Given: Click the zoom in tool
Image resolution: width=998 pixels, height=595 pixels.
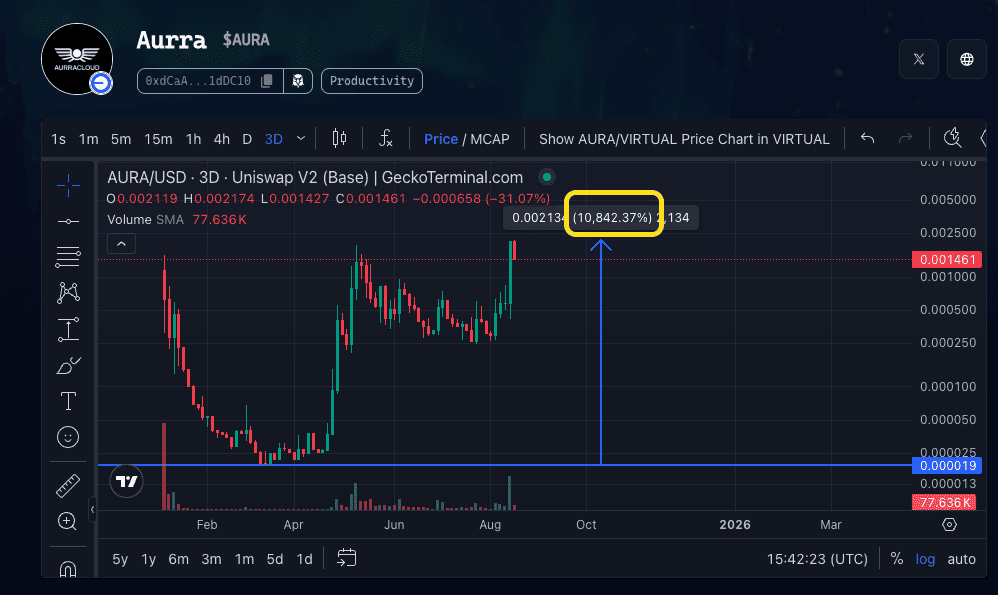Looking at the screenshot, I should 68,521.
